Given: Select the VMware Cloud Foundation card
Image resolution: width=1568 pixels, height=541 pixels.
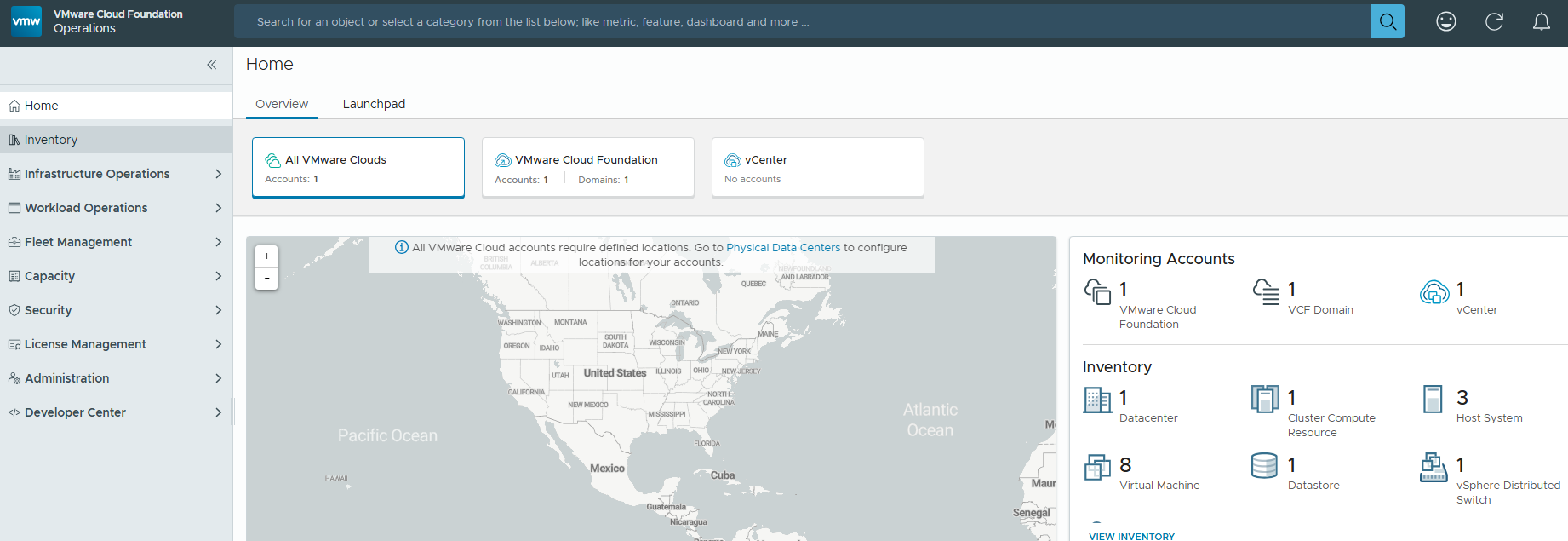Looking at the screenshot, I should pyautogui.click(x=588, y=168).
